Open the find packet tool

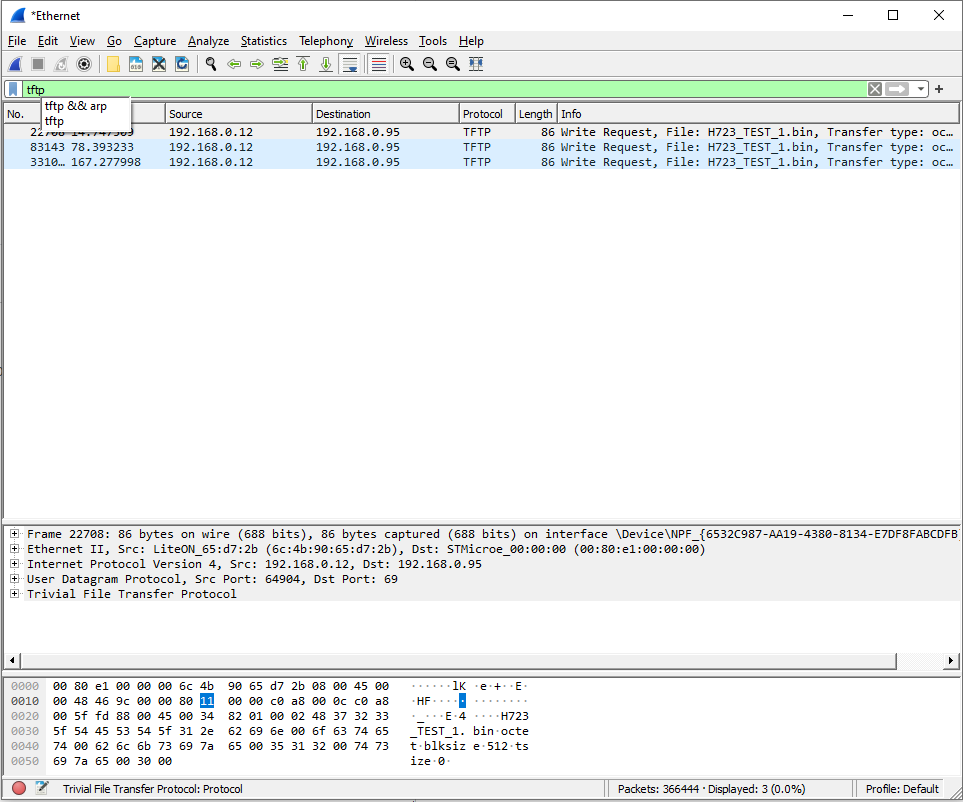(210, 63)
